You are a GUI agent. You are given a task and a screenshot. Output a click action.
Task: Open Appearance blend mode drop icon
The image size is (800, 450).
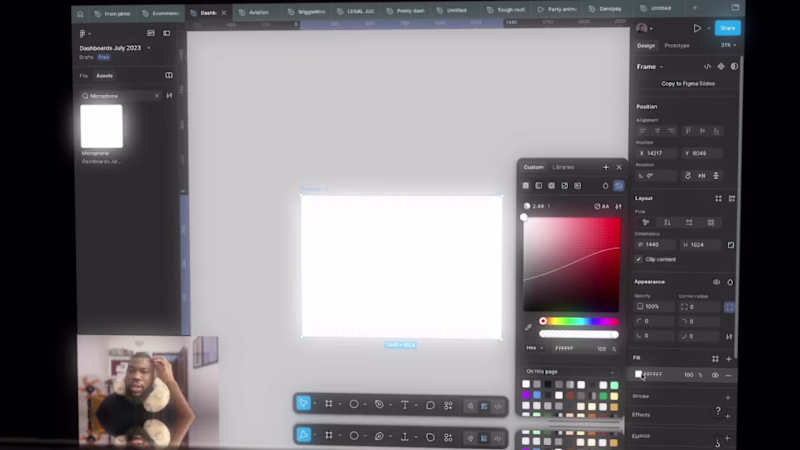[x=730, y=282]
